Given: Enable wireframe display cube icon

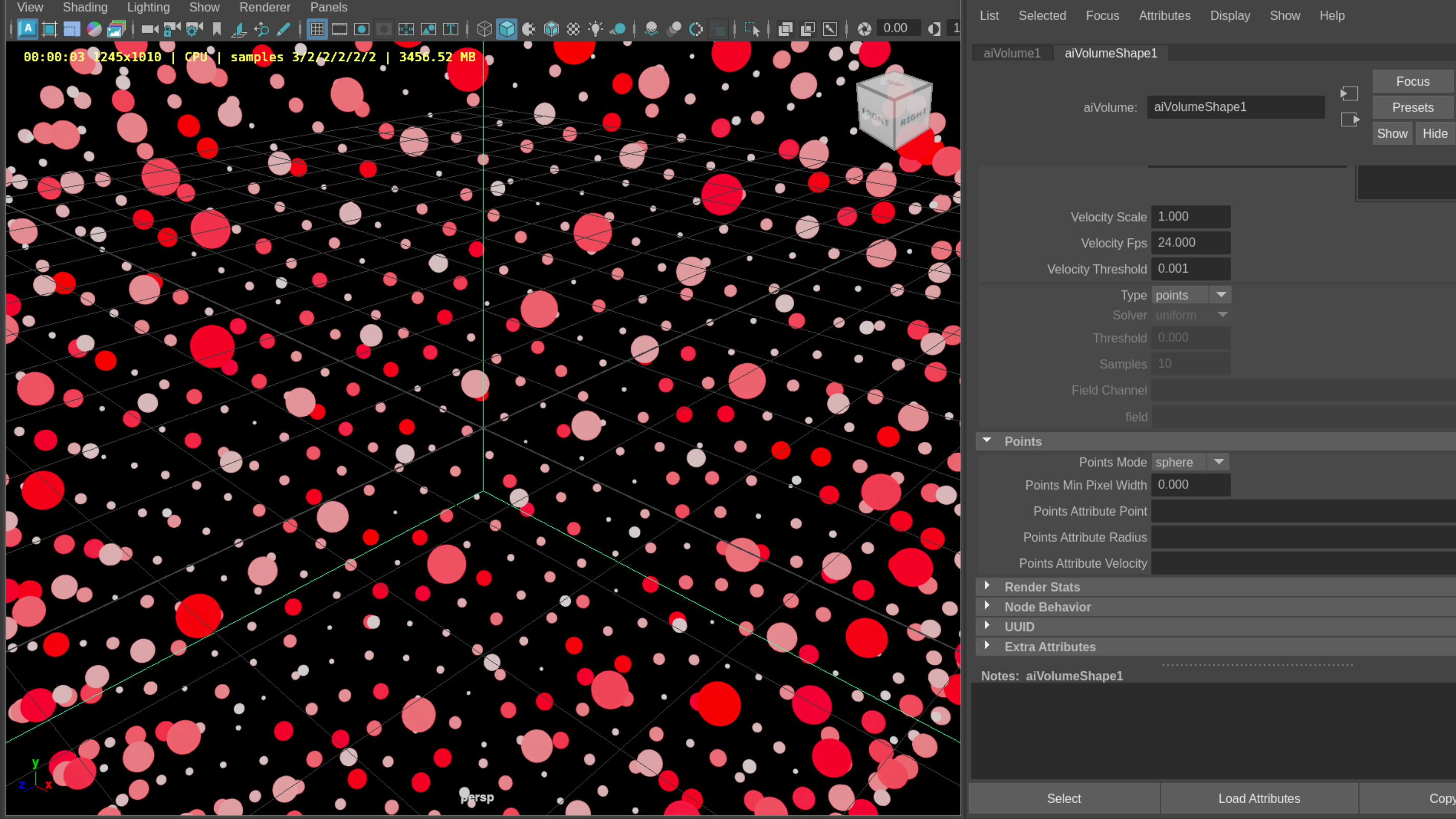Looking at the screenshot, I should click(484, 29).
